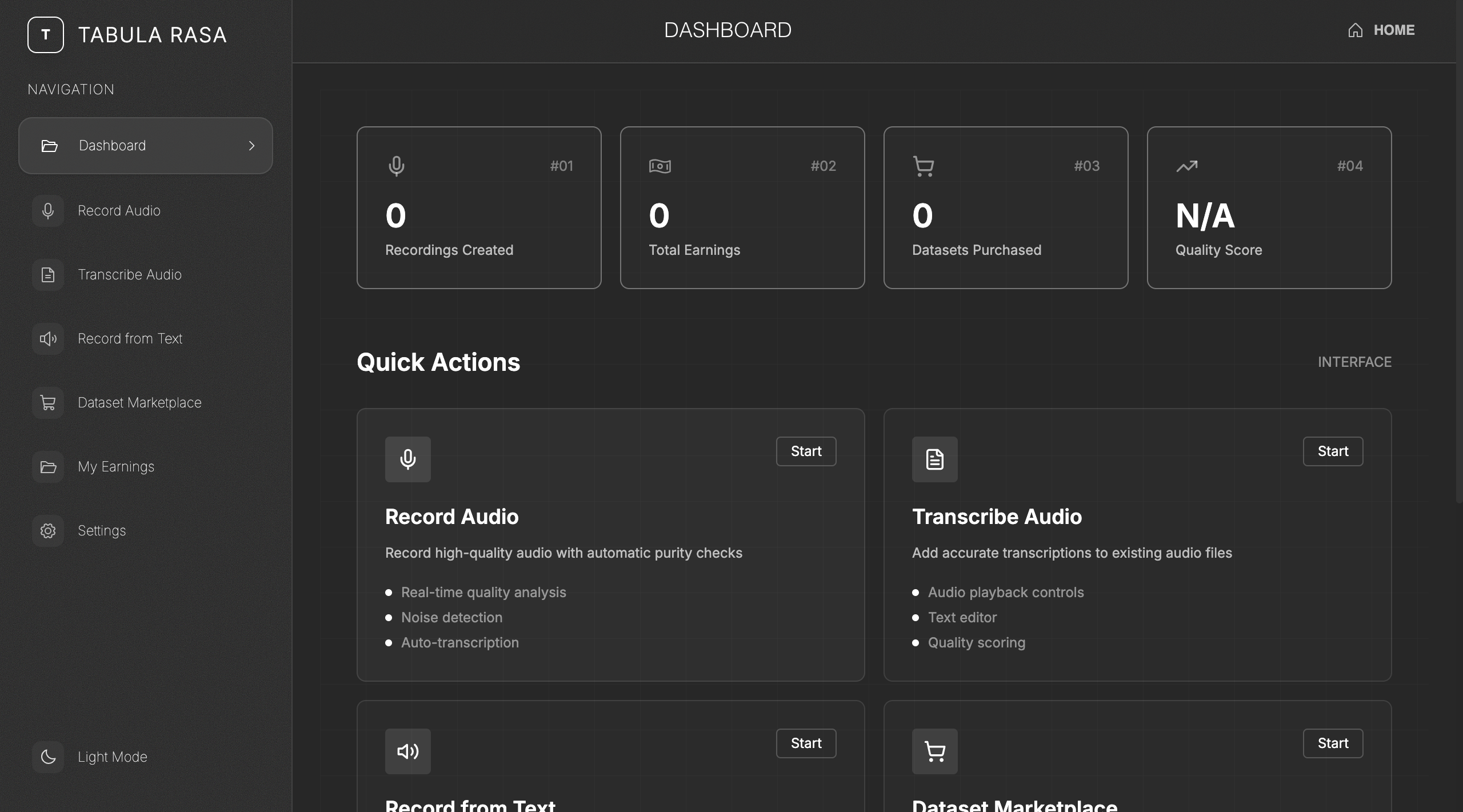Click the cart icon beside Dataset Marketplace in the sidebar
Viewport: 1463px width, 812px height.
click(x=48, y=403)
